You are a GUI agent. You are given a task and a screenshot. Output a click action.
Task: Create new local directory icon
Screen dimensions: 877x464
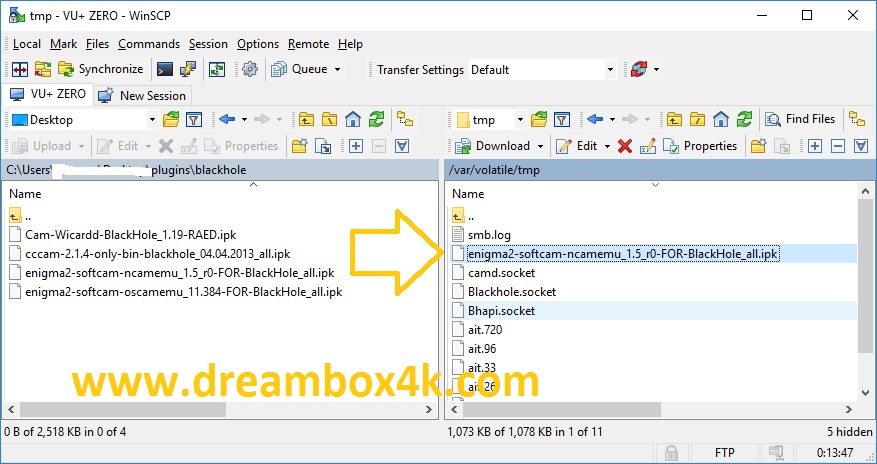click(299, 146)
